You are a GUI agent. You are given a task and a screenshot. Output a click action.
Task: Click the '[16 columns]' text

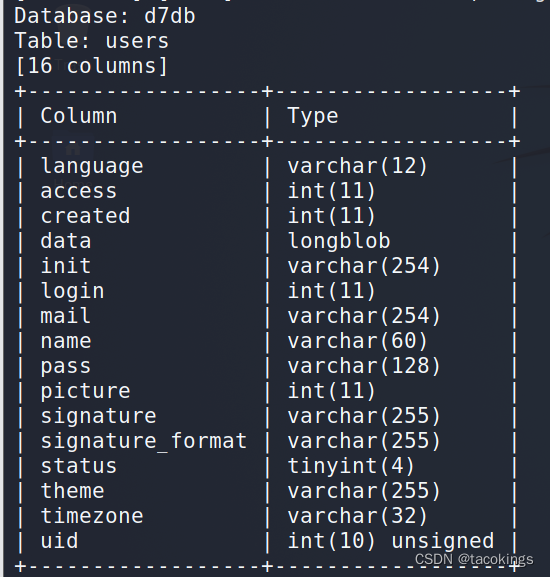92,66
